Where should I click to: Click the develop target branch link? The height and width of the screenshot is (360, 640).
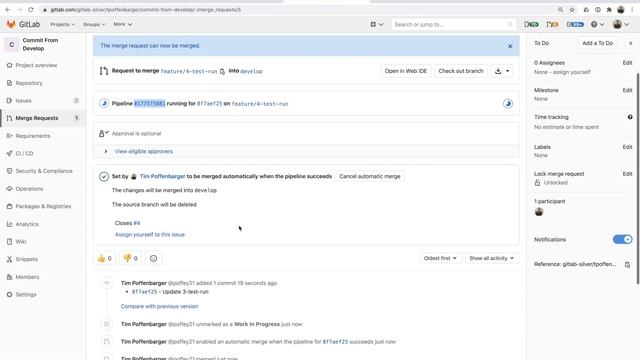[251, 71]
